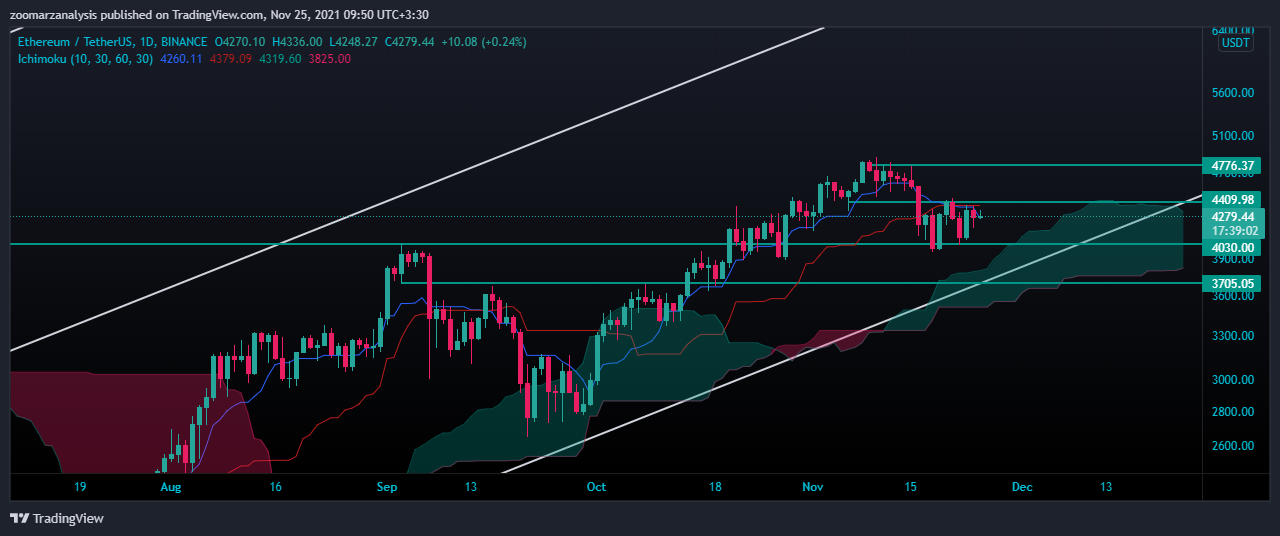Click the red Ichimoku value 4379.09
This screenshot has height=536, width=1280.
click(x=229, y=59)
